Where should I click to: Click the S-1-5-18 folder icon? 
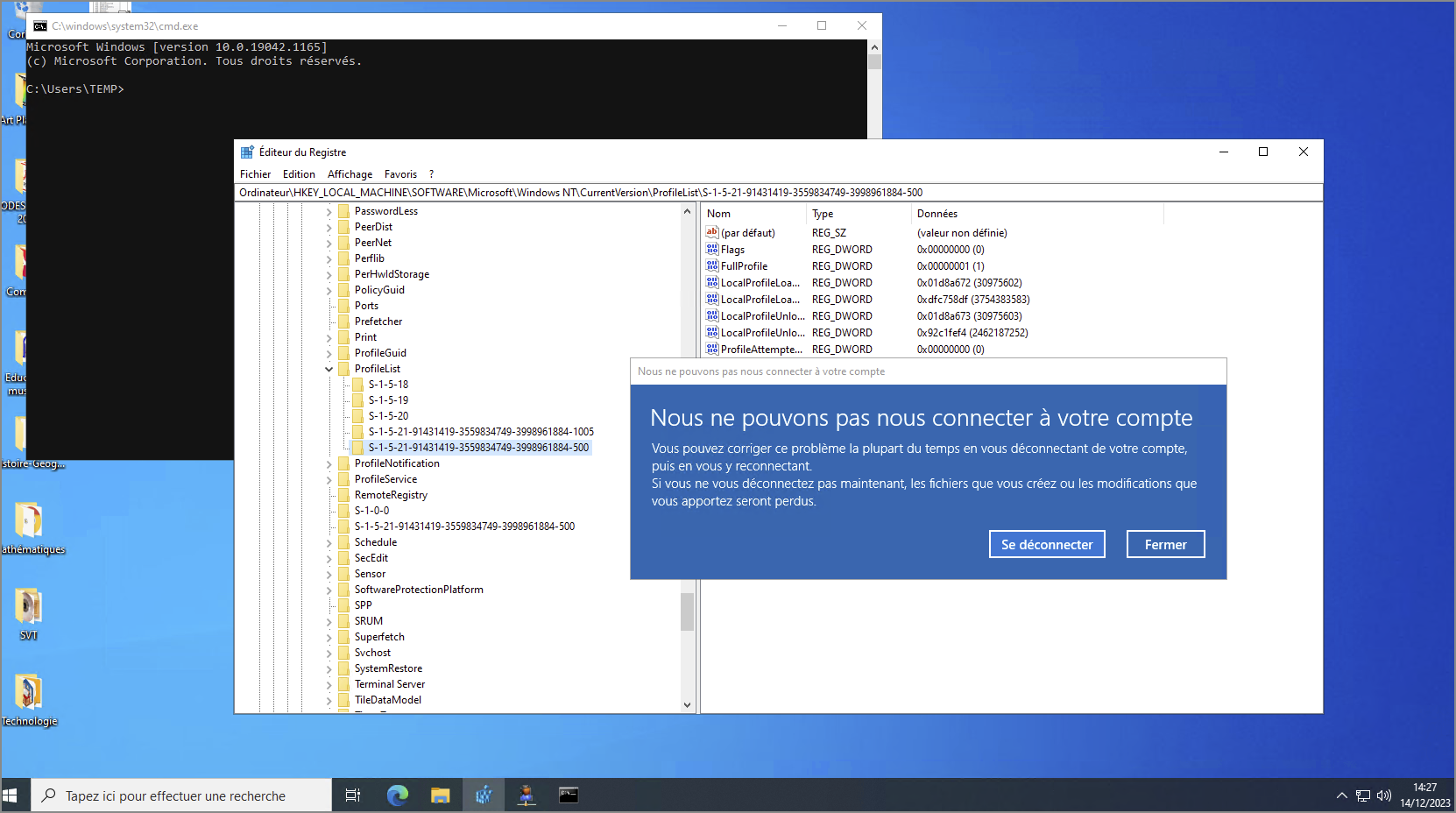point(357,385)
